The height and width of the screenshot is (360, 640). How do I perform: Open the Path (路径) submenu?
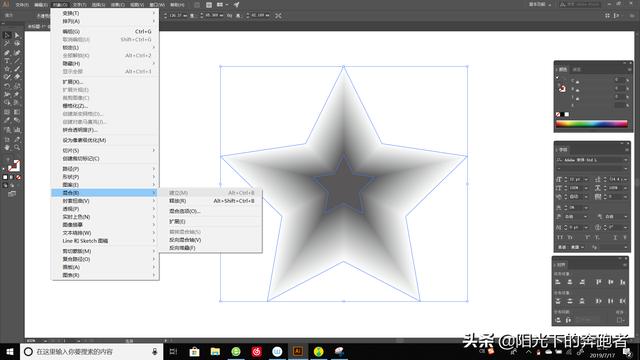pyautogui.click(x=105, y=169)
